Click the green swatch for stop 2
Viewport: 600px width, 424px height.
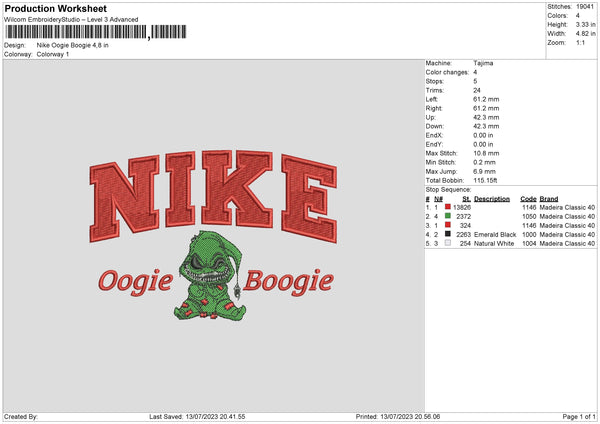pyautogui.click(x=447, y=216)
